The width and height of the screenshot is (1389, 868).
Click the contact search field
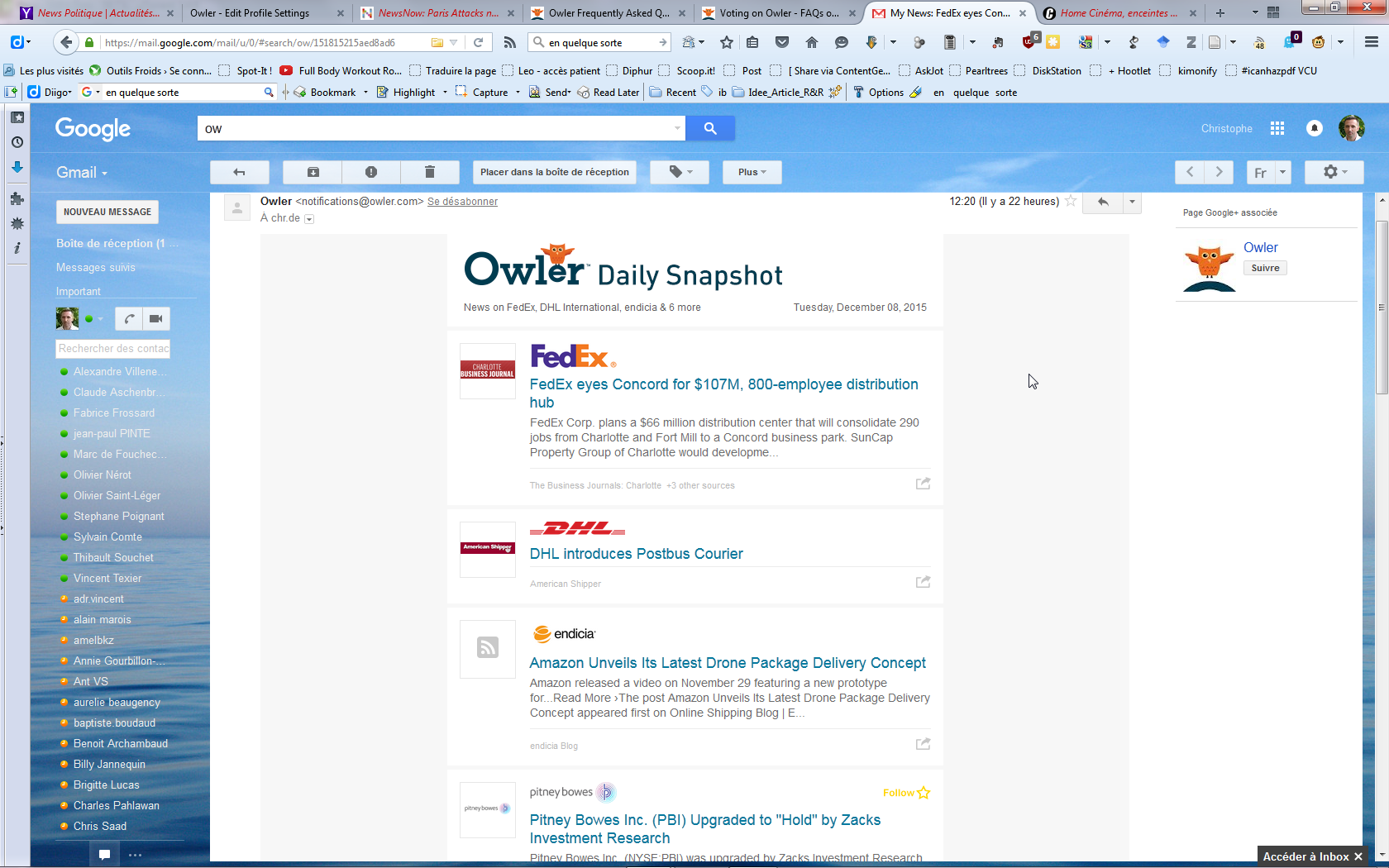(x=113, y=349)
